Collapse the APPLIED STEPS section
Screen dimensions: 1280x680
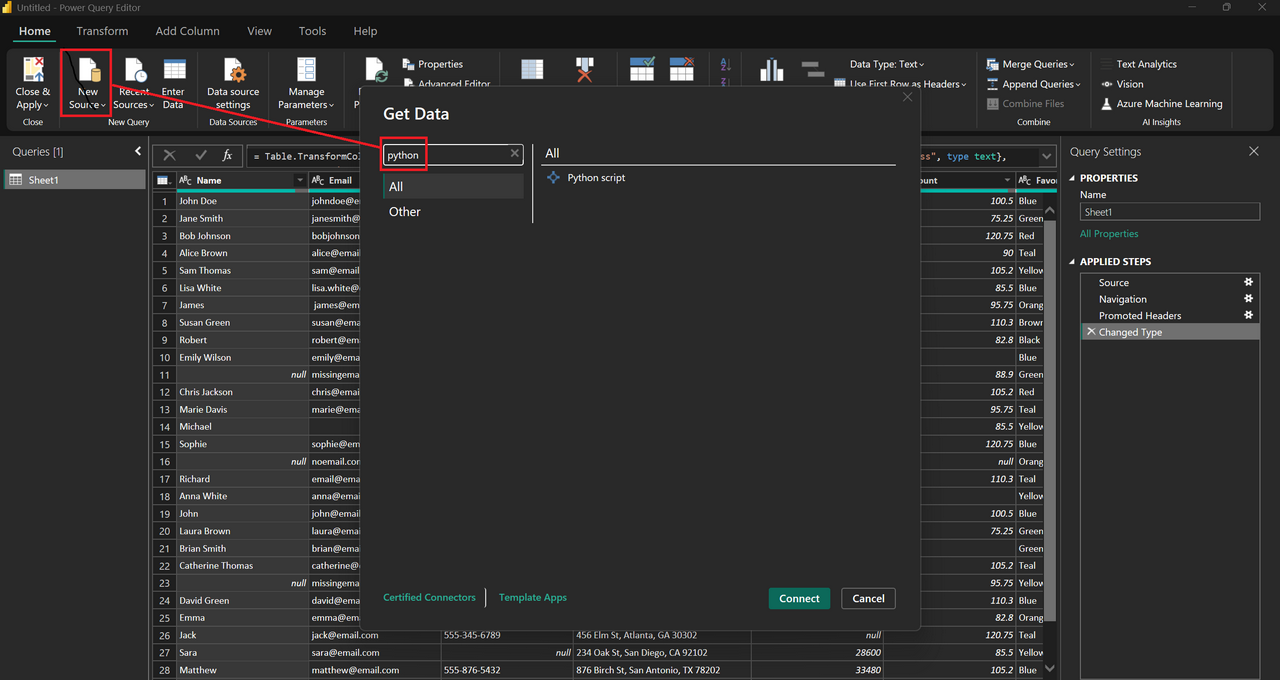1073,262
